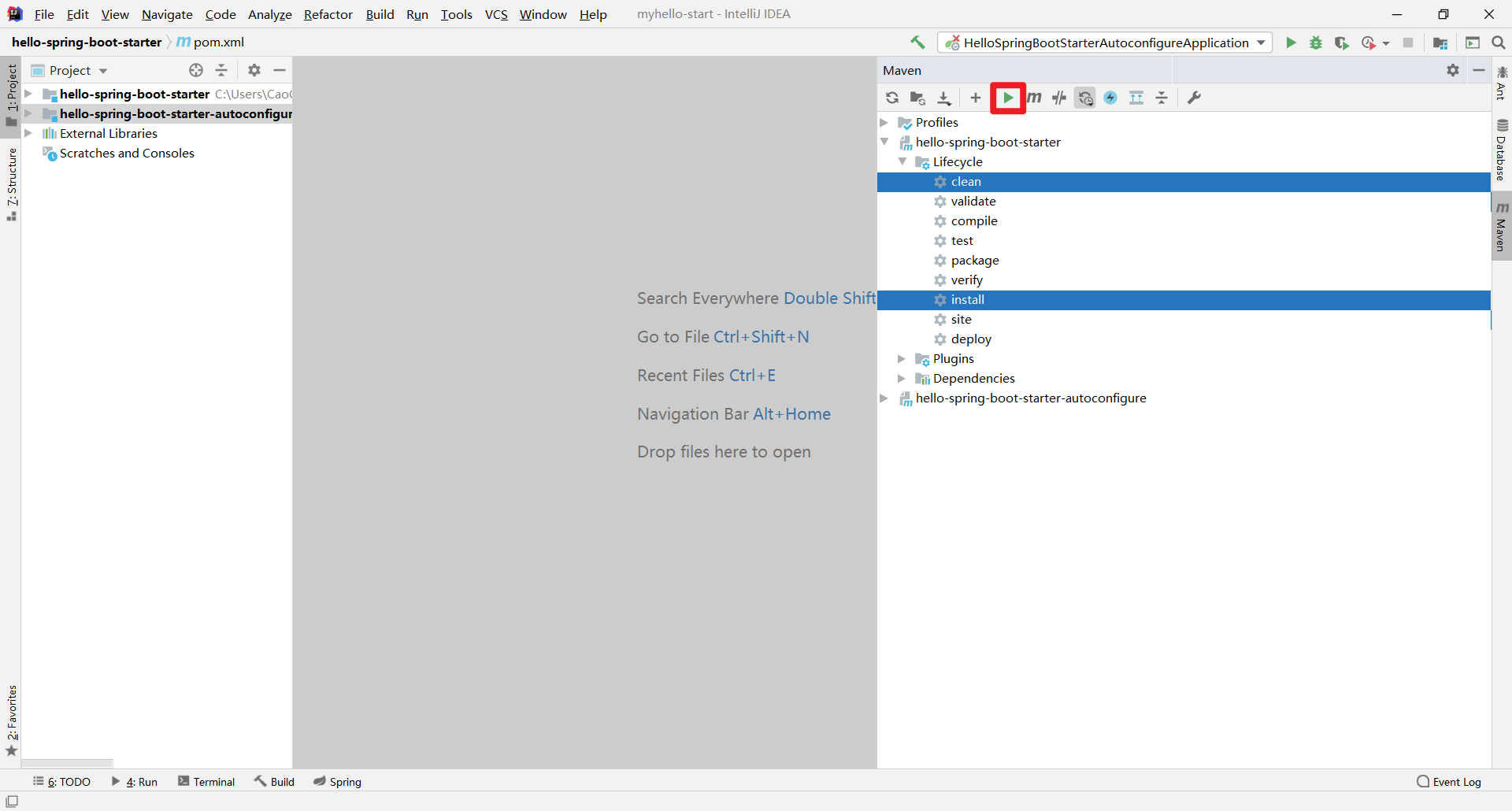
Task: Click Generate Sources and Update Folders icon
Action: point(917,98)
